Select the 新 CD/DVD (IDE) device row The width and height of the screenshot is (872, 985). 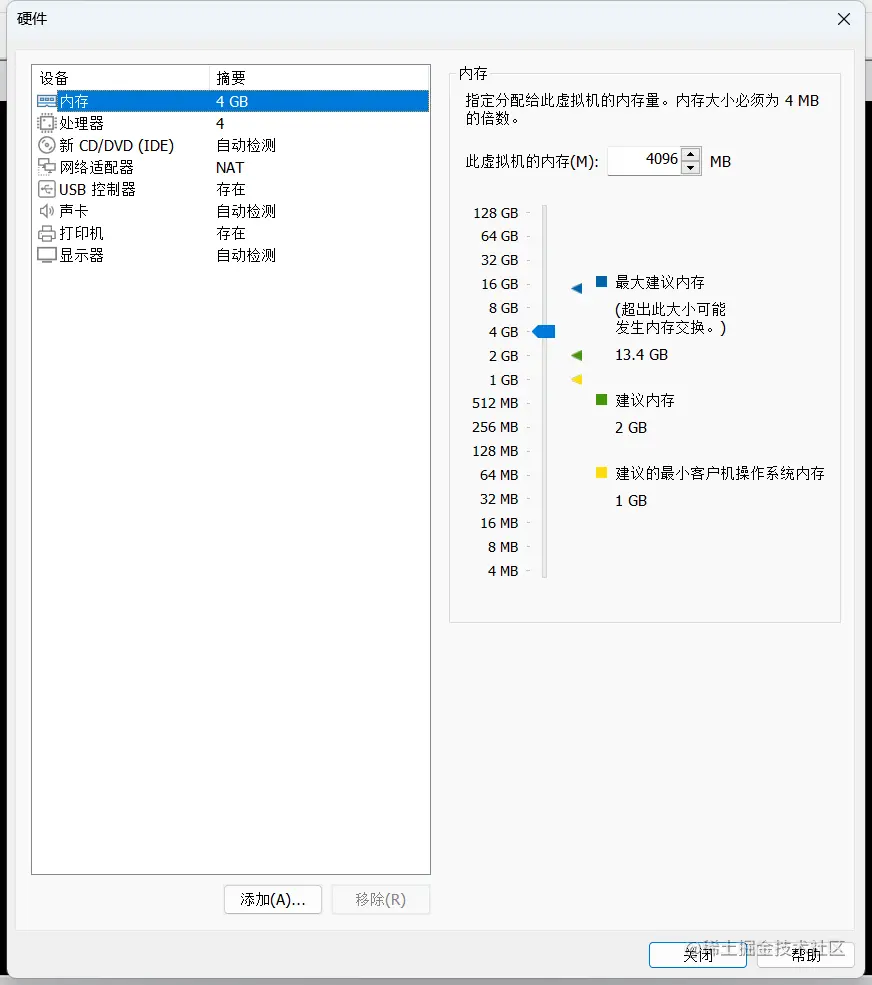tap(231, 145)
